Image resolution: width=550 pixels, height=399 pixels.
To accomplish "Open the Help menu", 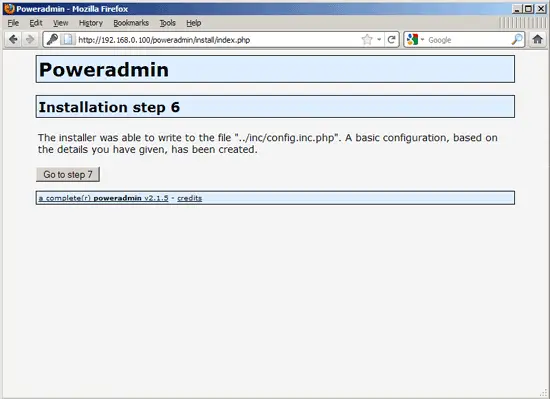I will tap(194, 23).
